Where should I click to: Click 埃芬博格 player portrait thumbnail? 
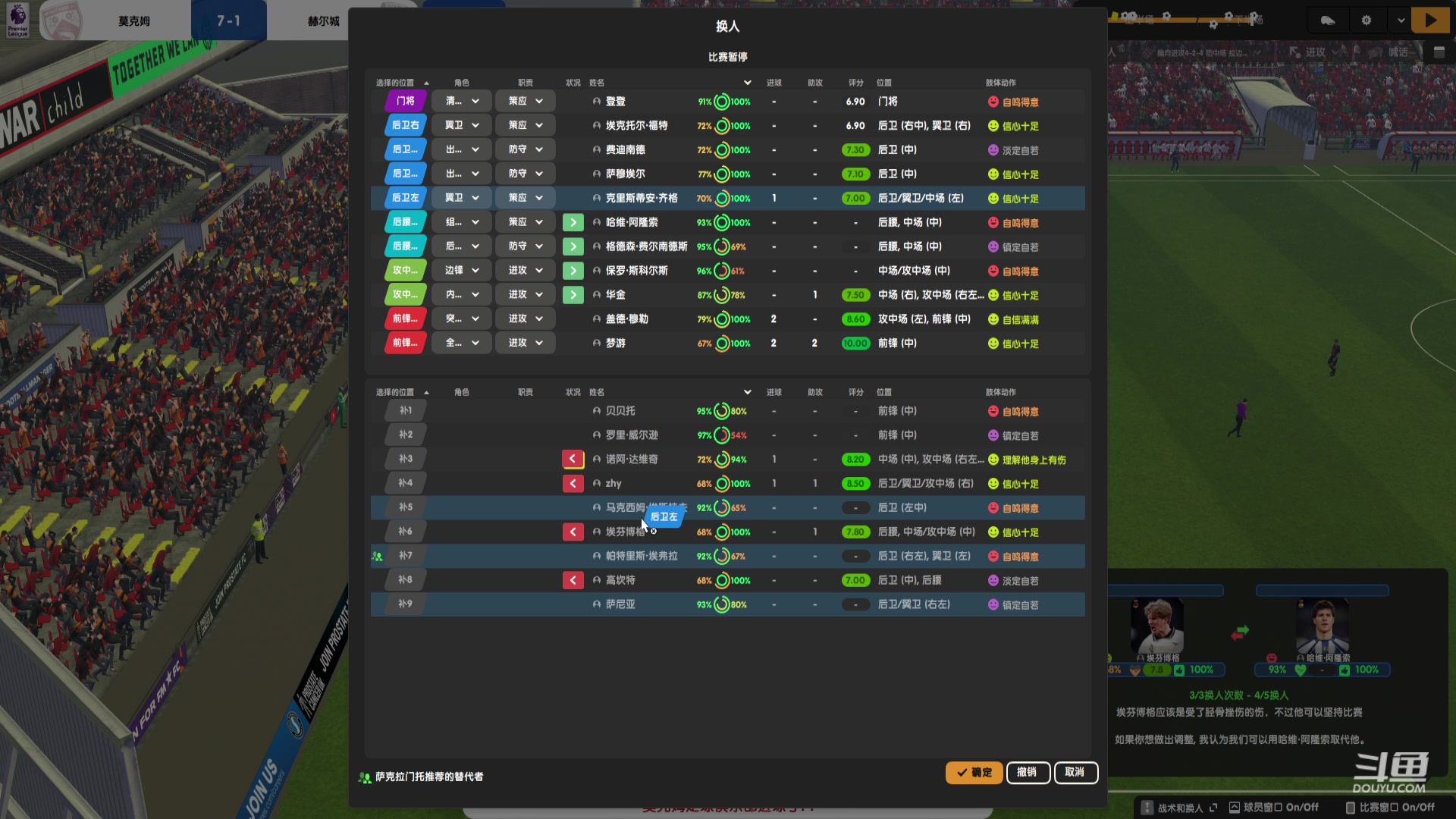coord(1157,625)
